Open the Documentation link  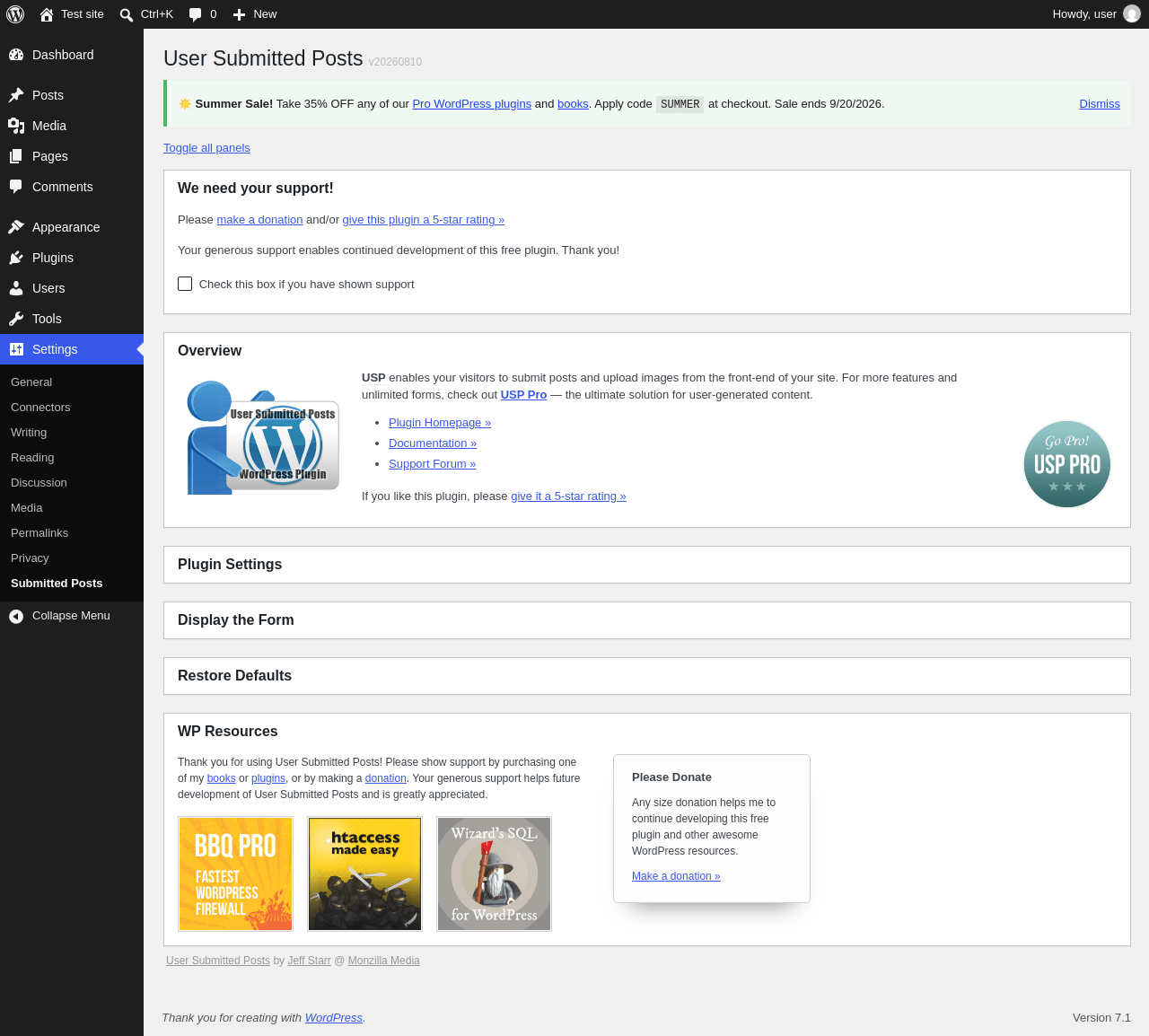coord(433,443)
